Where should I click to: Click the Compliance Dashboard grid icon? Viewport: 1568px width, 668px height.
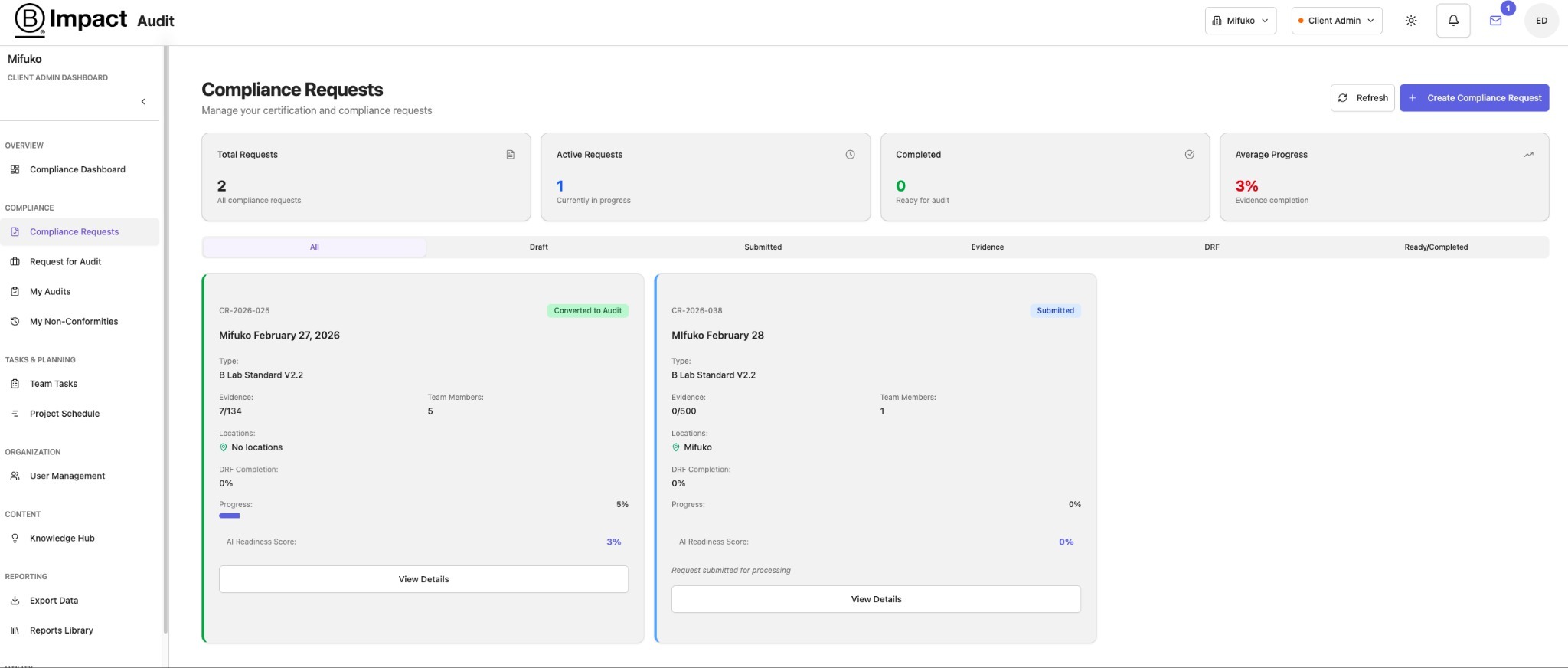(15, 169)
